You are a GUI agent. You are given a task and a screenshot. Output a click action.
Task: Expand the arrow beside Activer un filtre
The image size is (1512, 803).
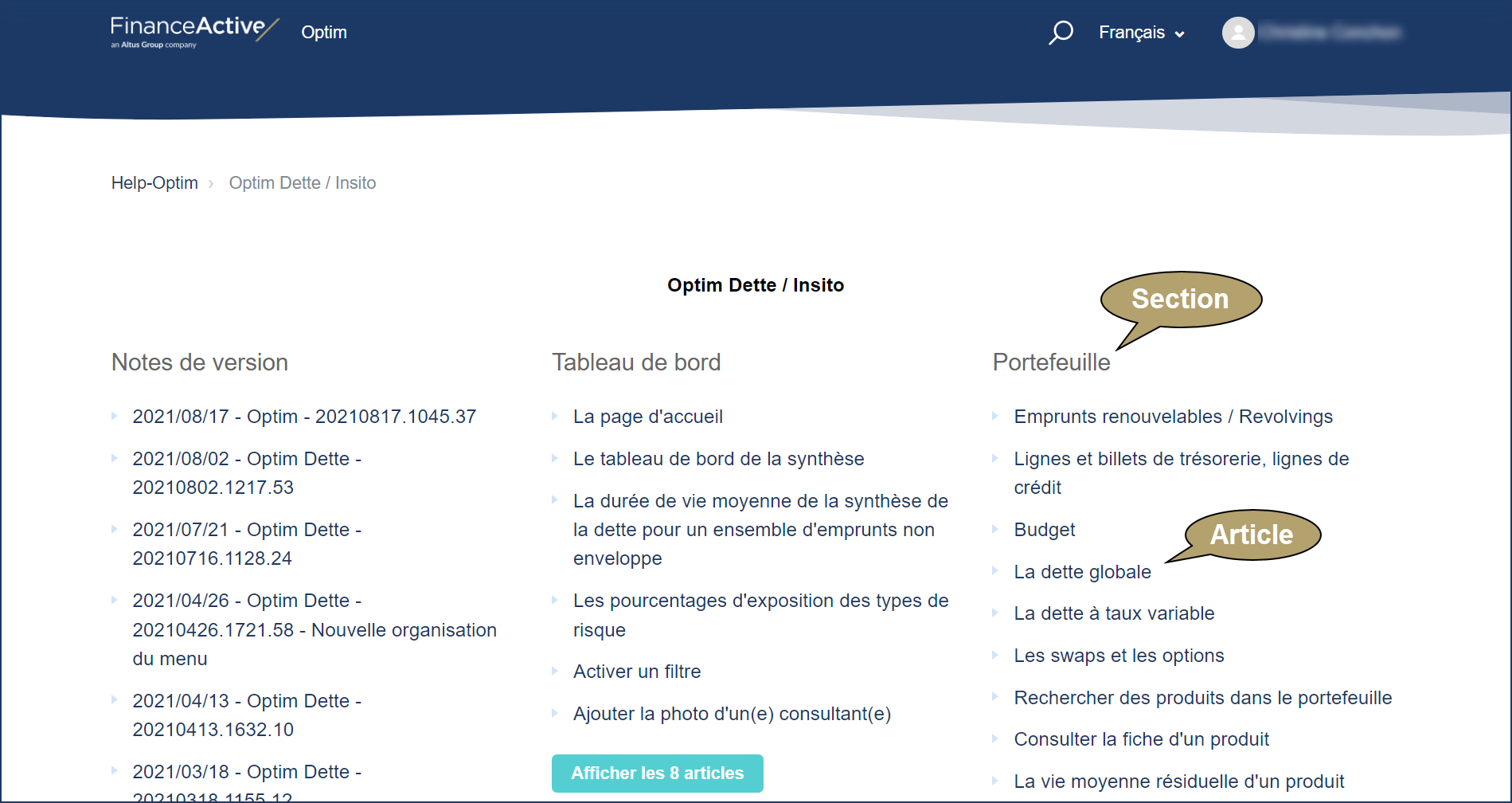(x=555, y=671)
